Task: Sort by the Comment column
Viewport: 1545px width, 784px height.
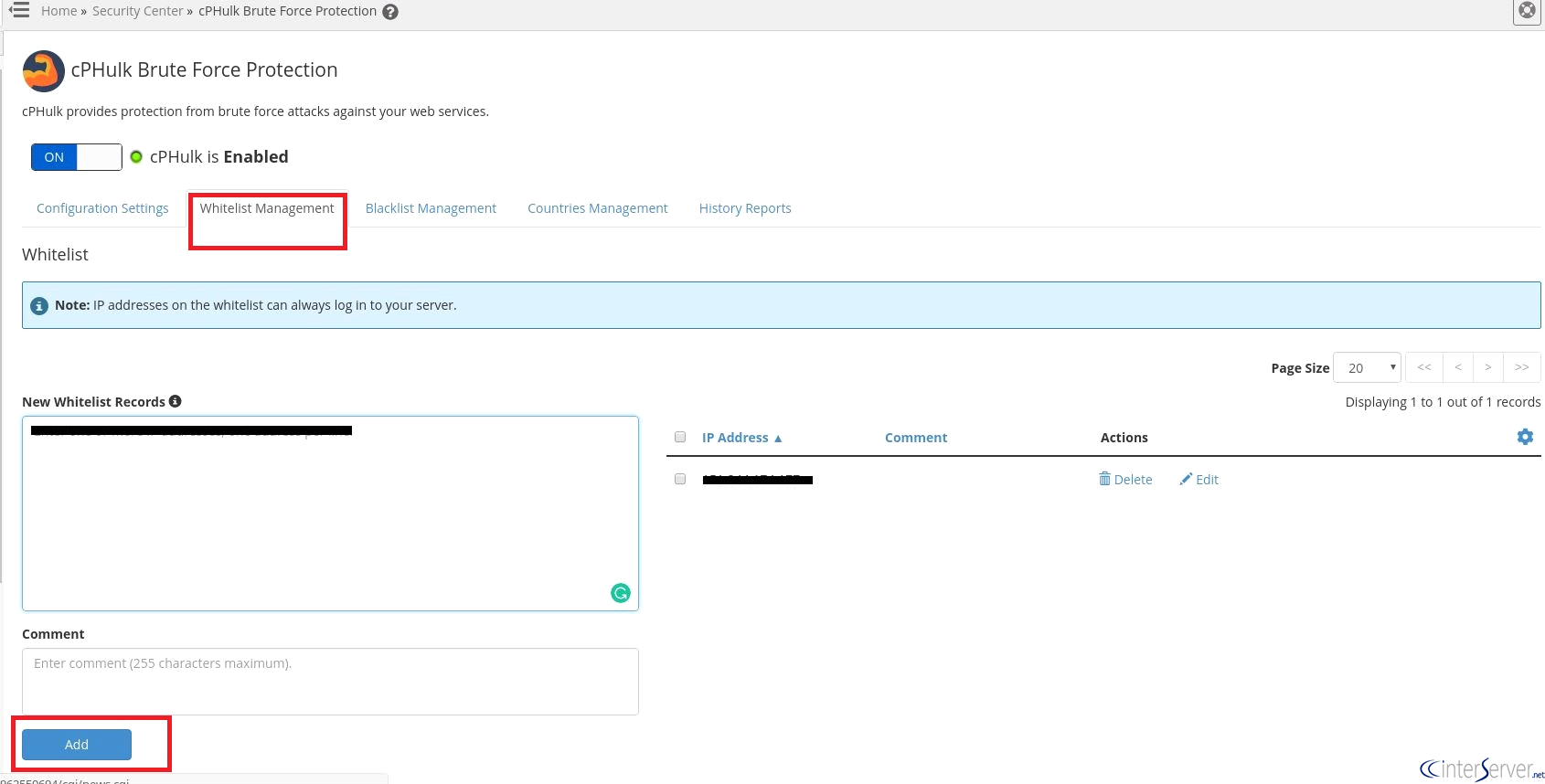Action: point(916,438)
